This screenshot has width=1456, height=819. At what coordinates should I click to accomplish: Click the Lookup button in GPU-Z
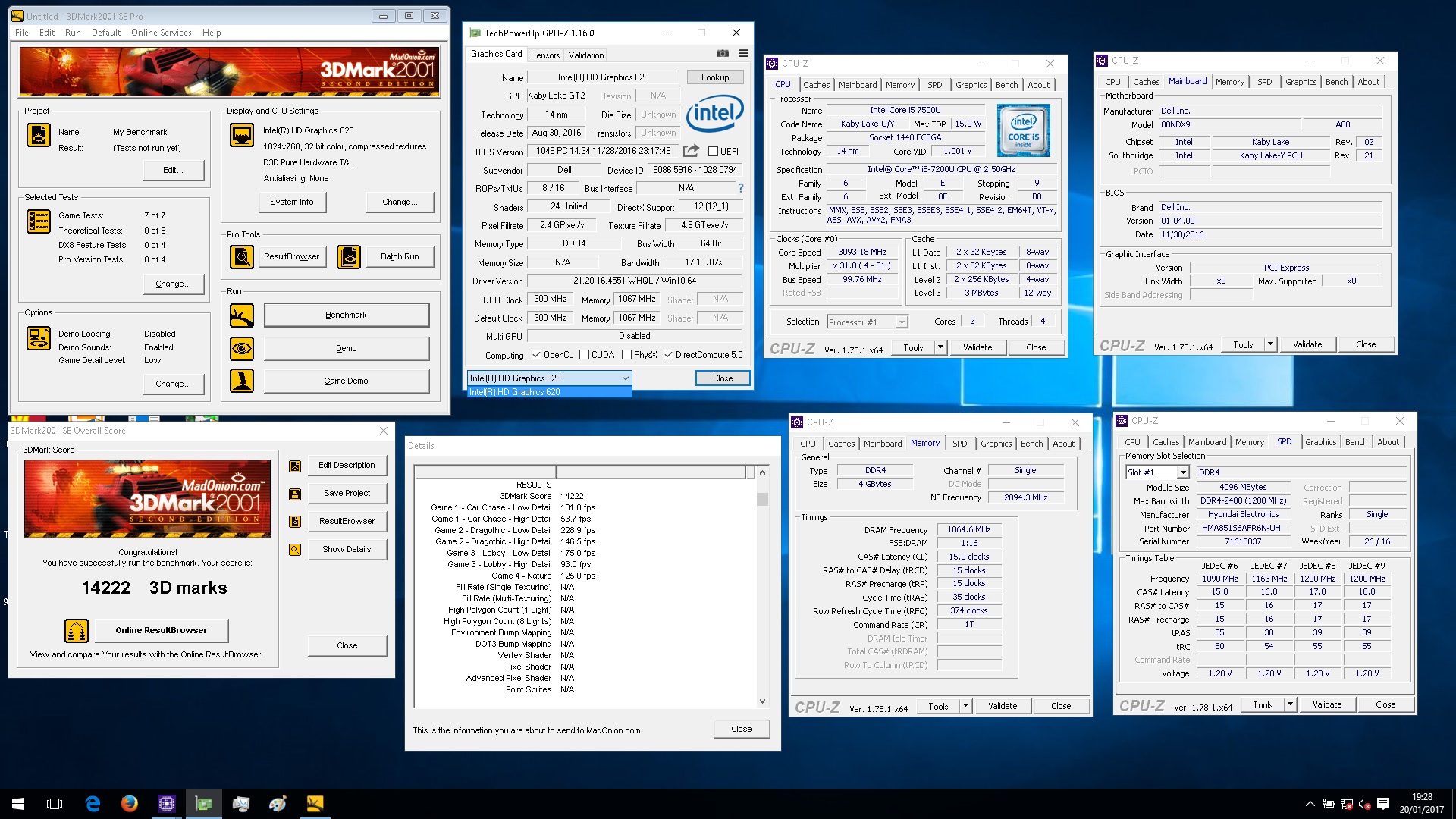(x=715, y=77)
